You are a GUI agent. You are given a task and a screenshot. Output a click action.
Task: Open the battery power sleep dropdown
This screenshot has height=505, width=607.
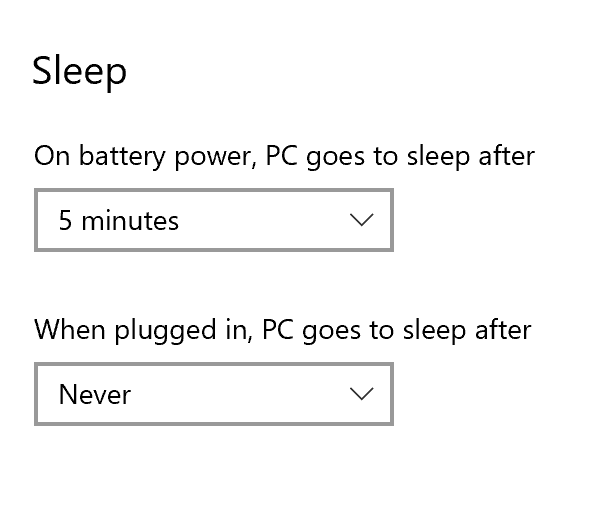[x=213, y=220]
